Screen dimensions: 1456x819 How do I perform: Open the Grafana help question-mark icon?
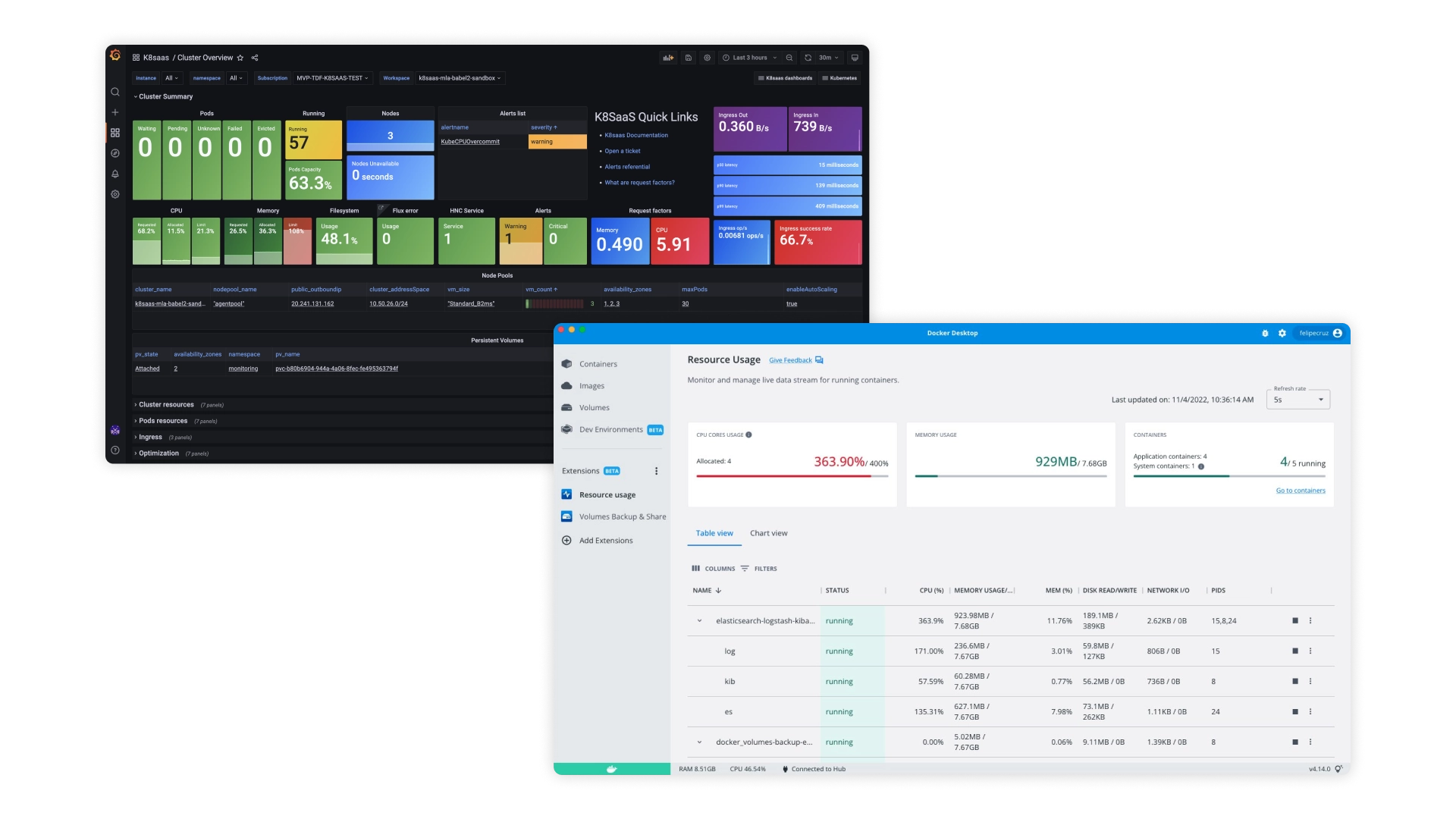pos(115,450)
